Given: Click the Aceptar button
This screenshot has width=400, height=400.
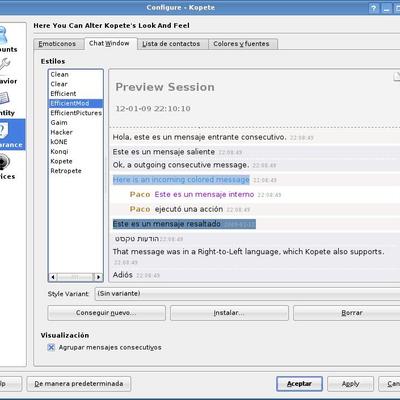Looking at the screenshot, I should tap(299, 384).
